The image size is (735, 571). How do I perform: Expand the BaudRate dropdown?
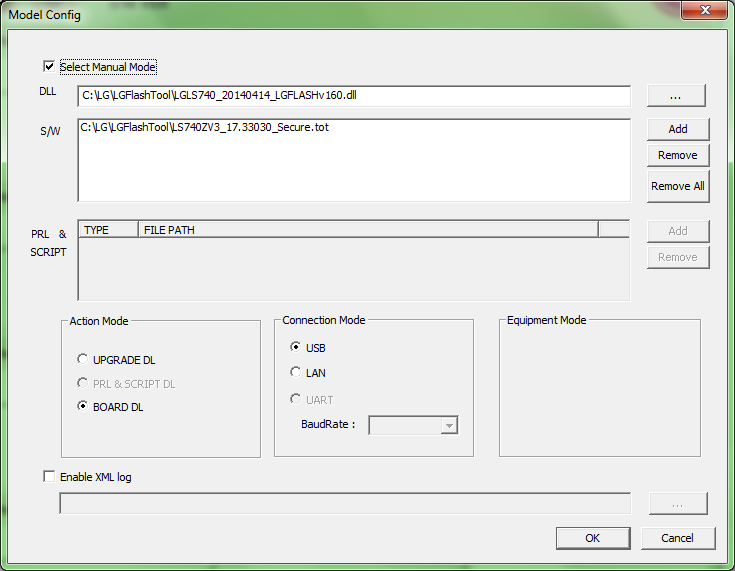[x=449, y=426]
